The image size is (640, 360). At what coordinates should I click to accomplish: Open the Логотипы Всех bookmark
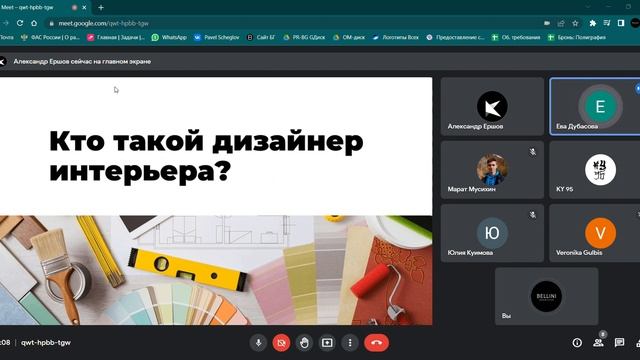[x=396, y=37]
